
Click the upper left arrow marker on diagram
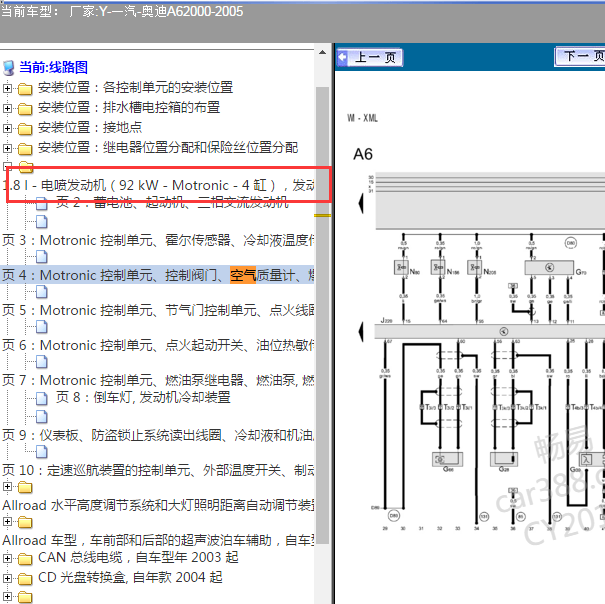click(361, 203)
